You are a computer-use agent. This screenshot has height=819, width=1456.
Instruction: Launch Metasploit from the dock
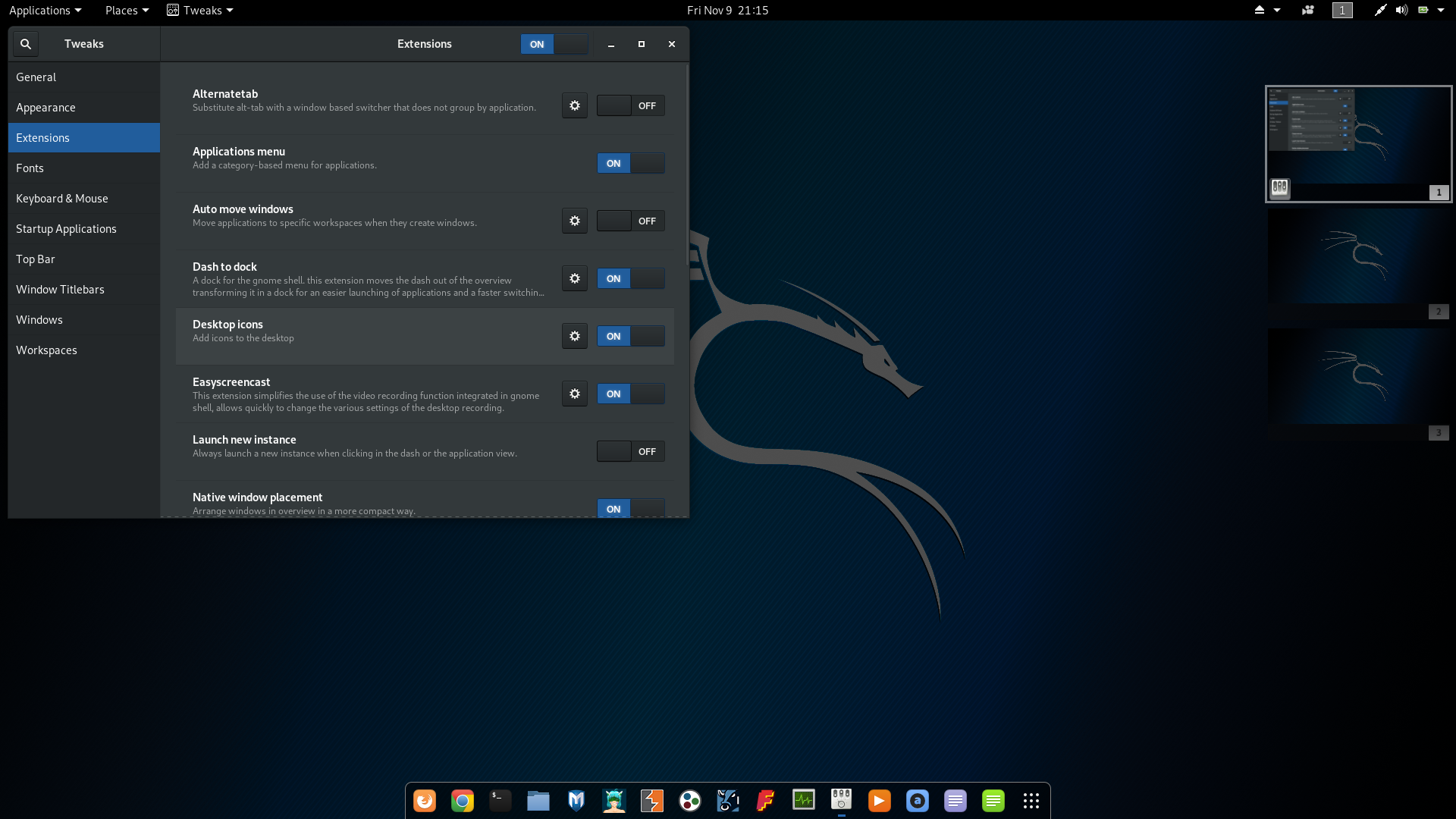[576, 801]
